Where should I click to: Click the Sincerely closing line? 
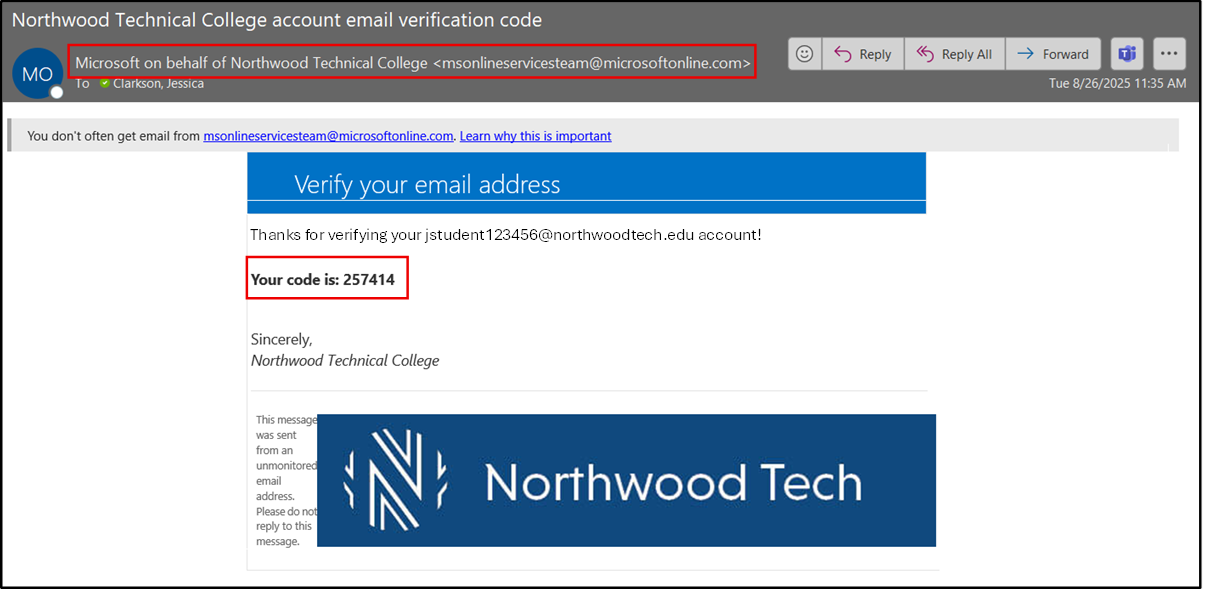coord(282,340)
